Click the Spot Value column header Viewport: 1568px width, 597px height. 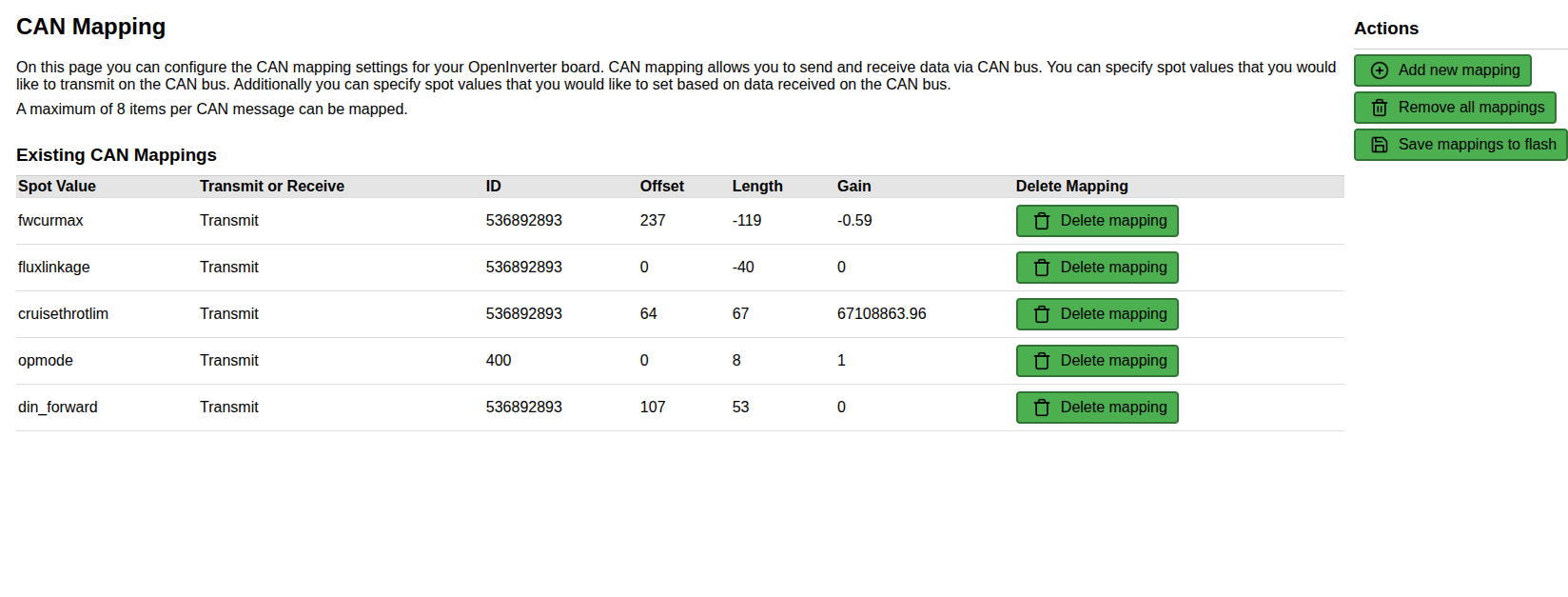[57, 187]
